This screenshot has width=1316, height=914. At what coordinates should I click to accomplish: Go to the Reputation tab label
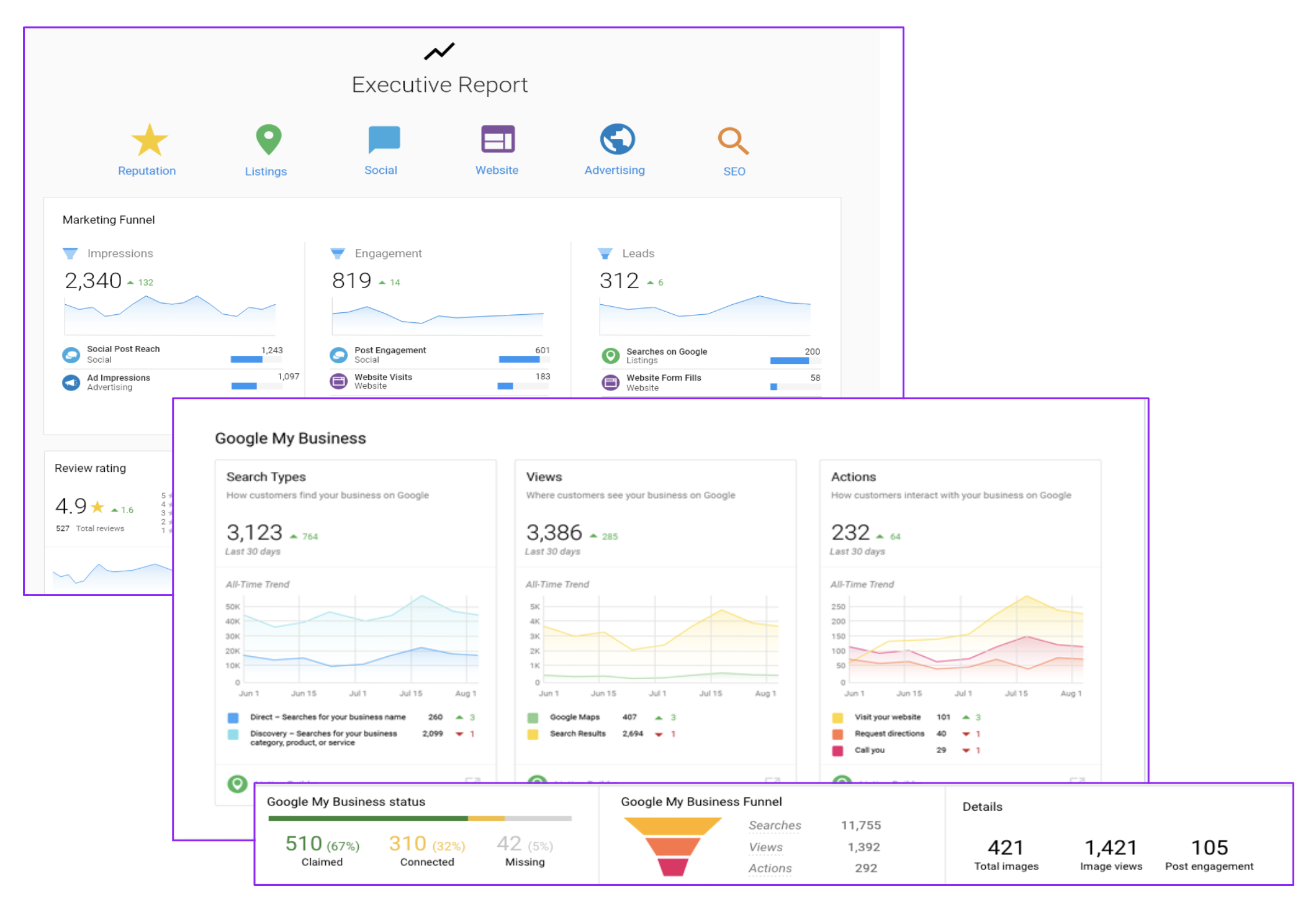pos(147,171)
